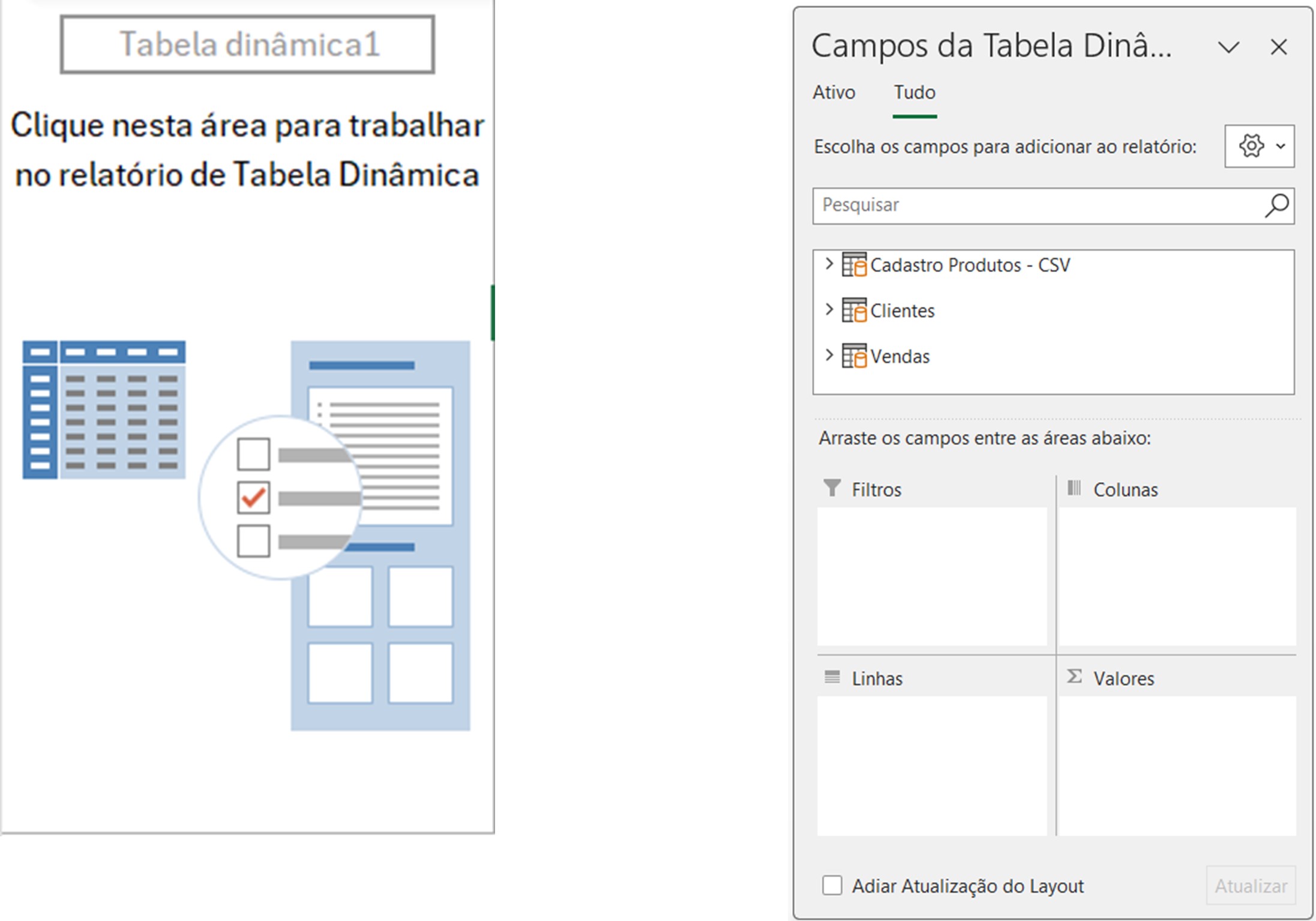Open the pane options chevron menu

click(x=1228, y=47)
